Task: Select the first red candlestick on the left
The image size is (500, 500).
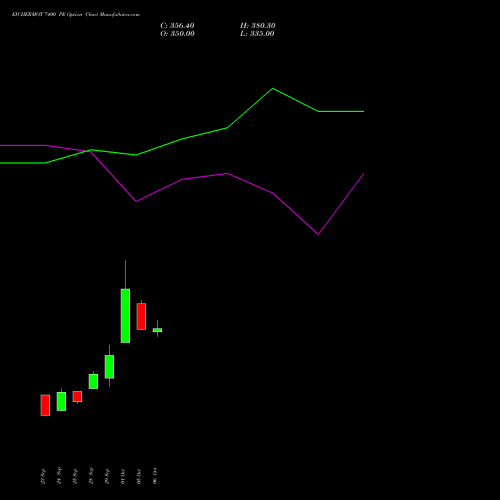Action: (45, 405)
